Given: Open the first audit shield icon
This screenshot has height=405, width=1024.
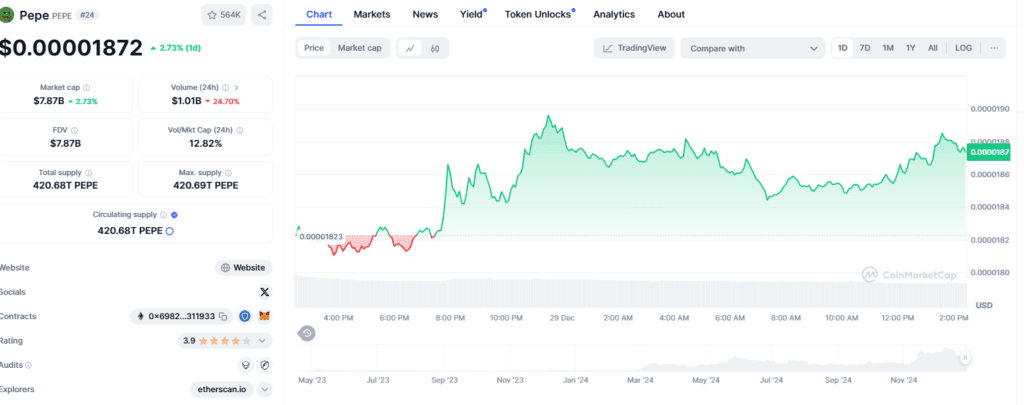Looking at the screenshot, I should (245, 365).
